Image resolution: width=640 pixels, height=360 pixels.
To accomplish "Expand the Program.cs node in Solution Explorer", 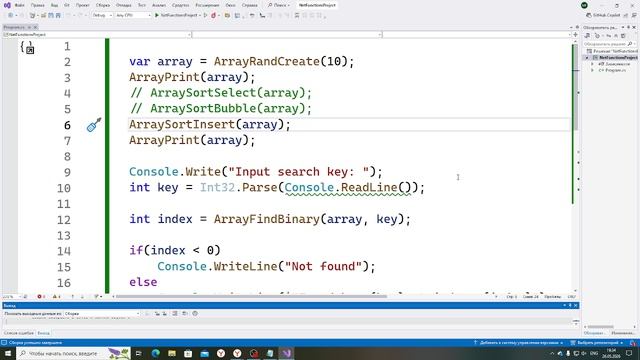I will pyautogui.click(x=592, y=70).
